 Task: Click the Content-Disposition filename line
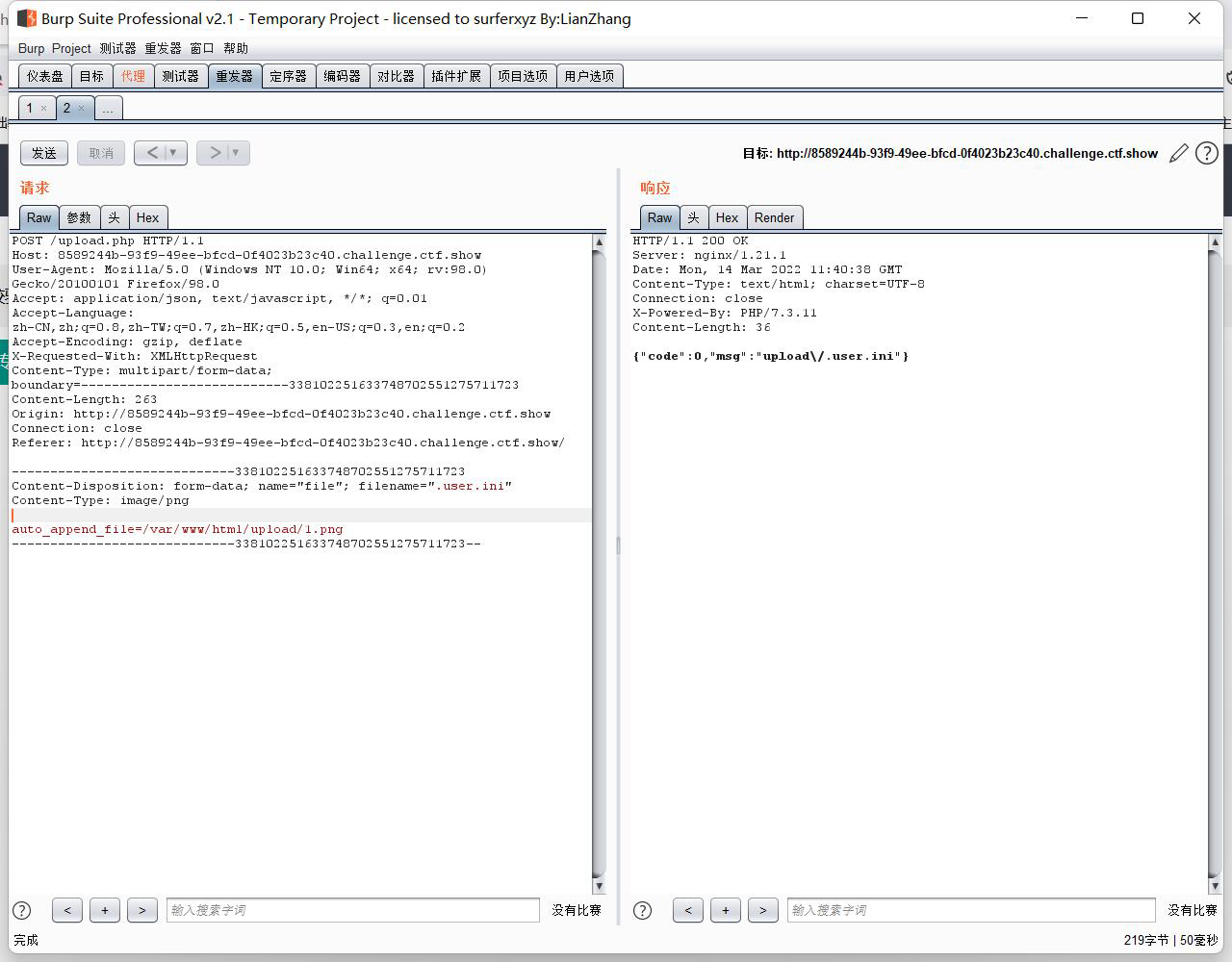(262, 486)
